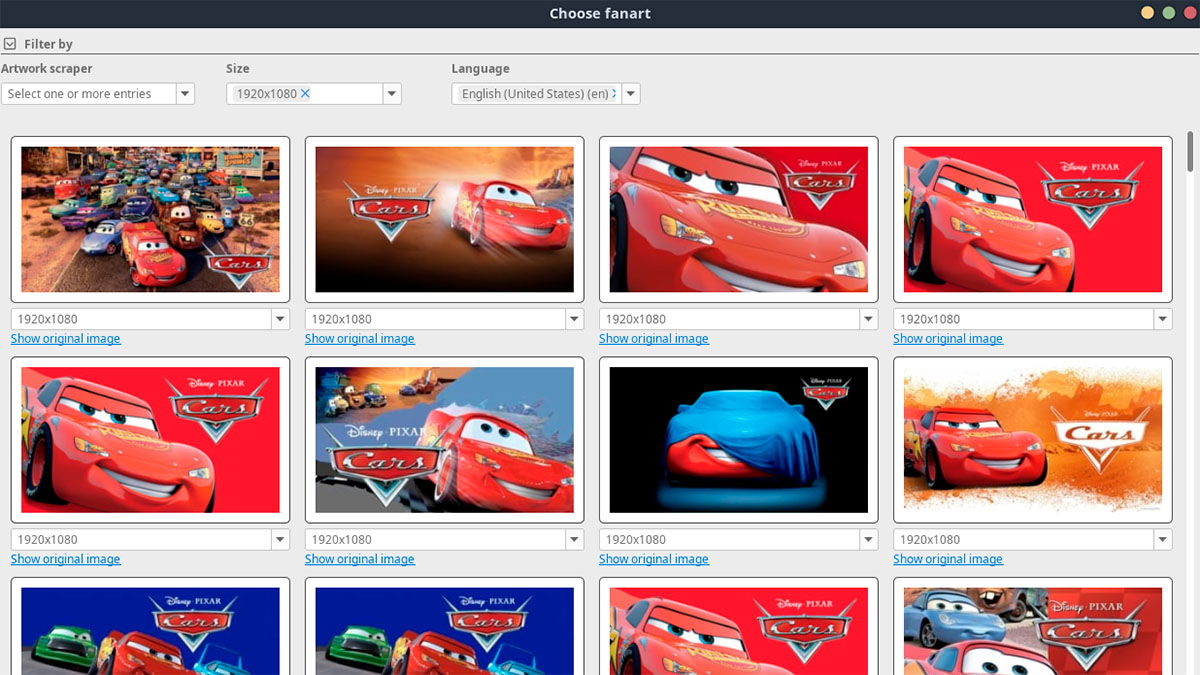
Task: Click the vertical scrollbar handle
Action: 1190,151
